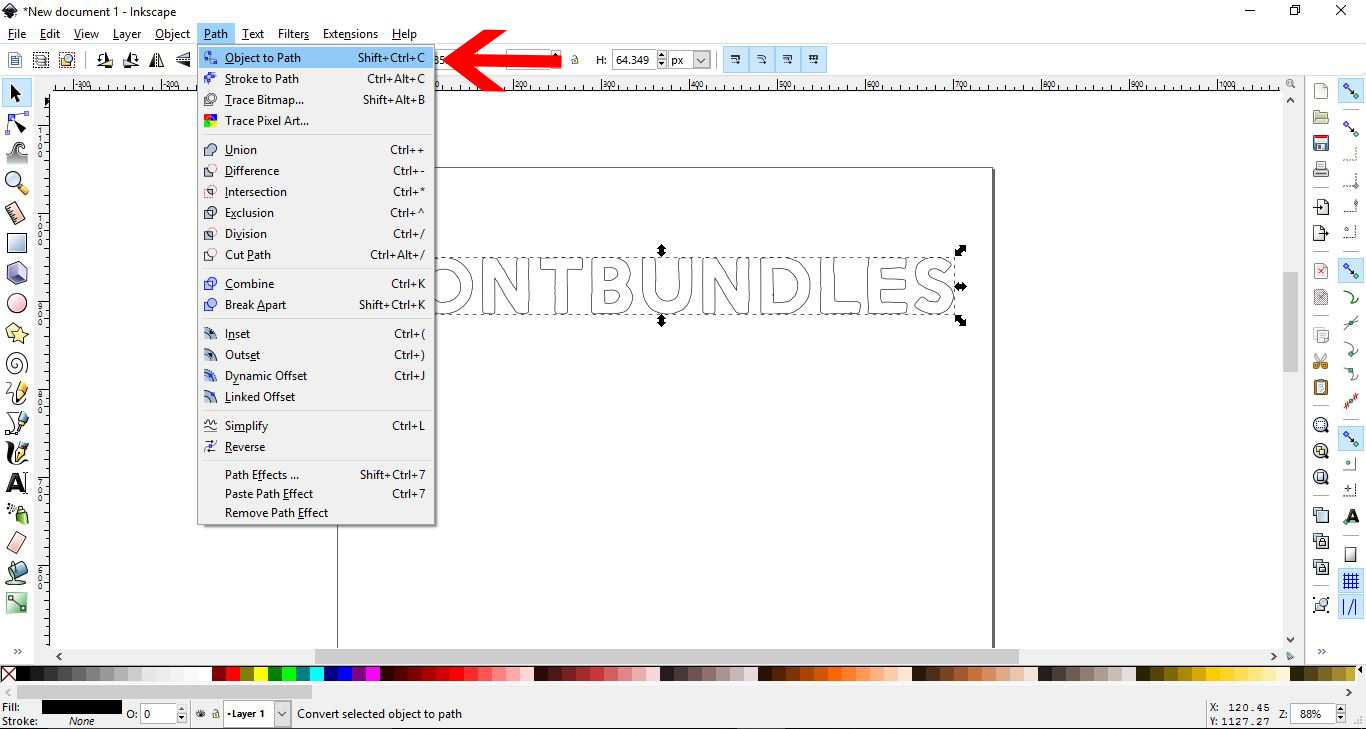Click the no-color X swatch
This screenshot has width=1366, height=729.
(8, 675)
